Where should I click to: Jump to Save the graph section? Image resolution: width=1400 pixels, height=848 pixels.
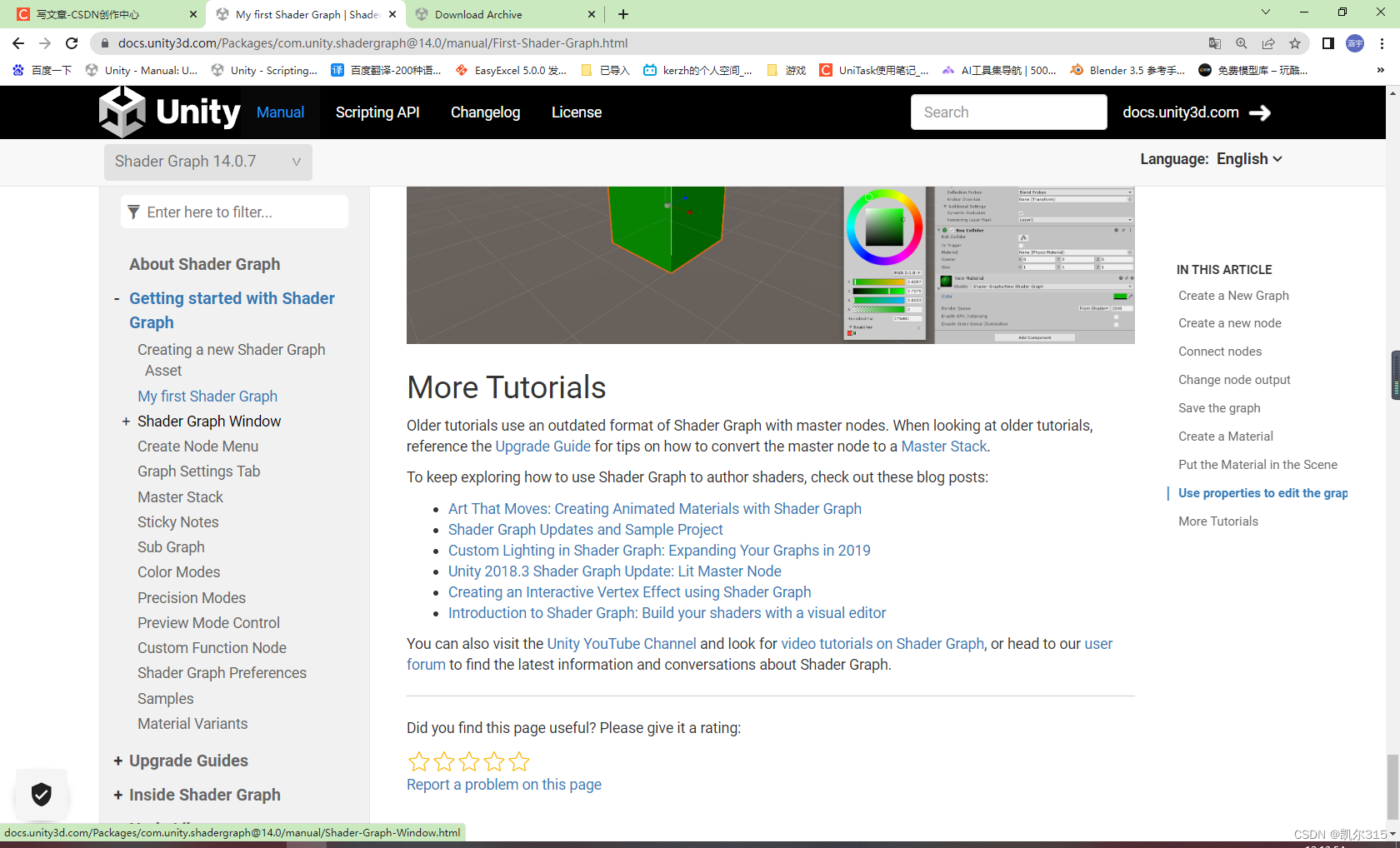(x=1219, y=408)
